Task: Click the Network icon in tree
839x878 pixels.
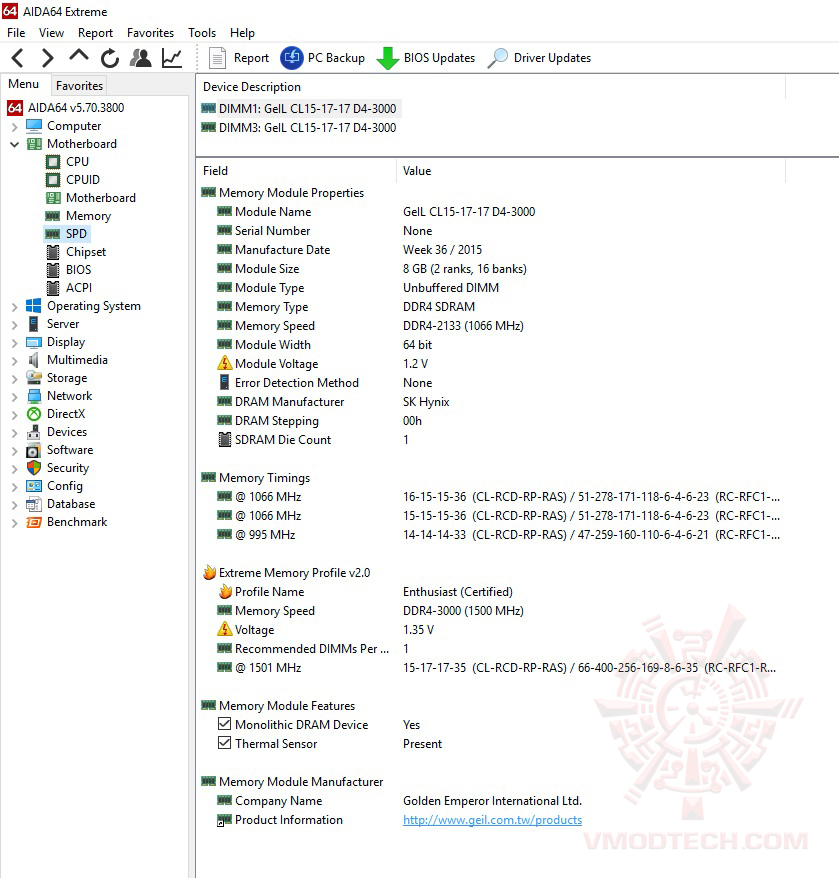Action: coord(34,396)
